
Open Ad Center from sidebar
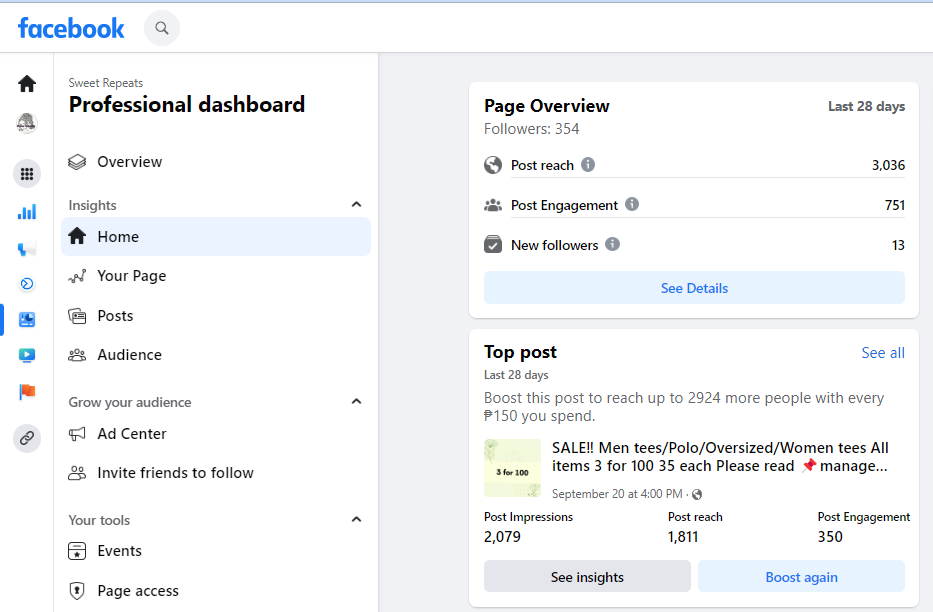tap(131, 434)
